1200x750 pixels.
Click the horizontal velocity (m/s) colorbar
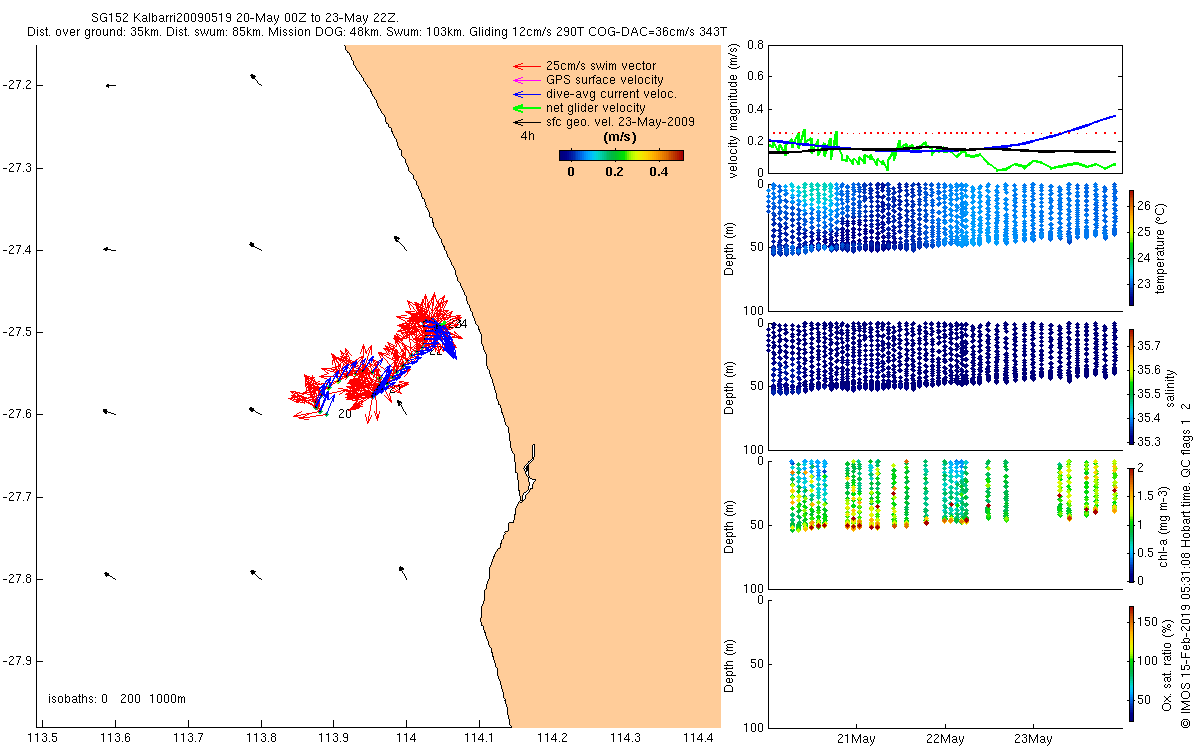(x=621, y=155)
